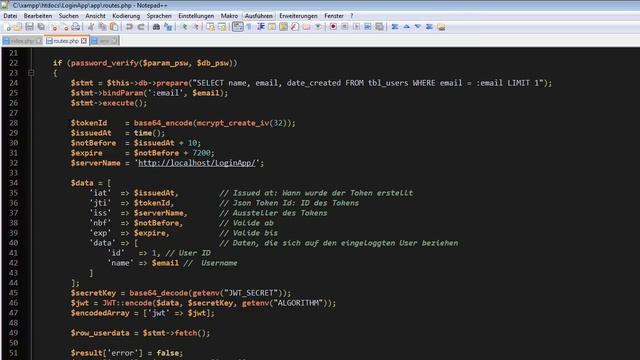Screen dimensions: 640x360
Task: Click the Save All toolbar icon
Action: (41, 27)
